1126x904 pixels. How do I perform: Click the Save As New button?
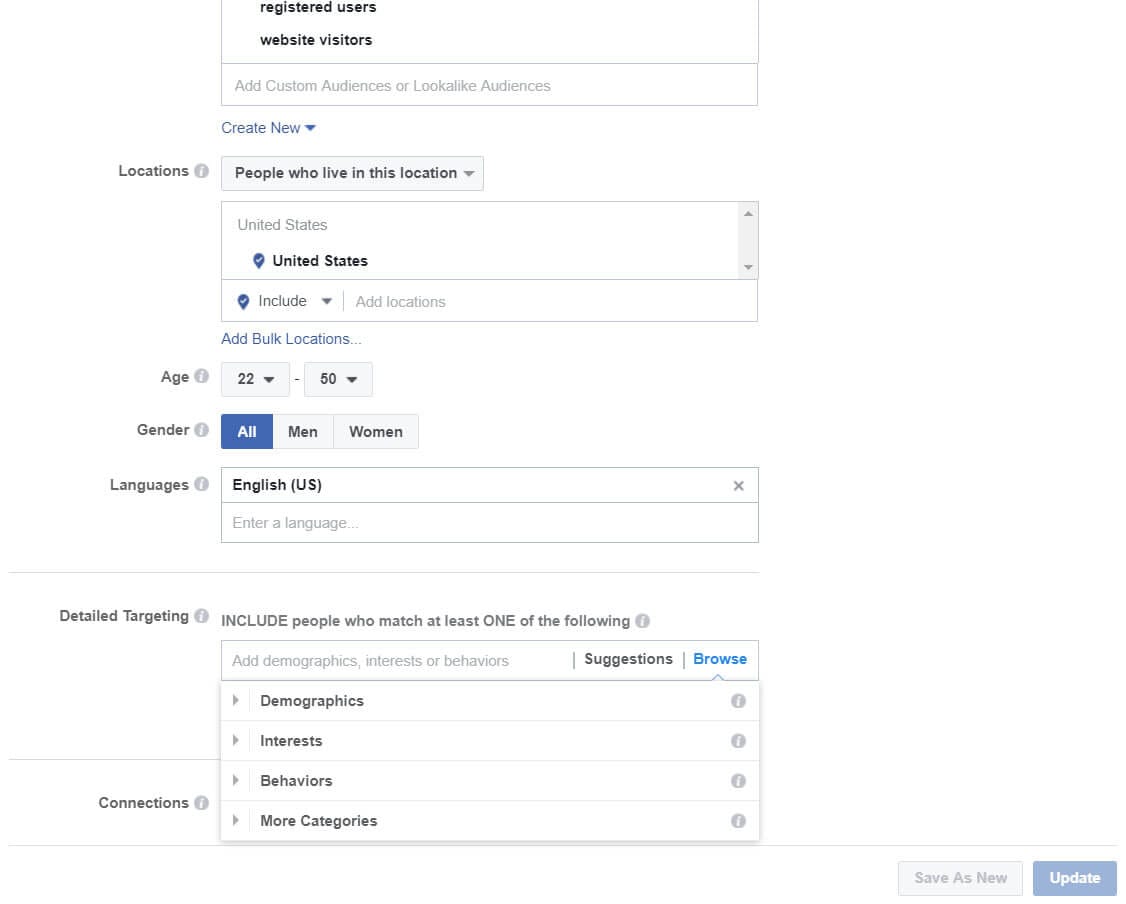(x=960, y=878)
